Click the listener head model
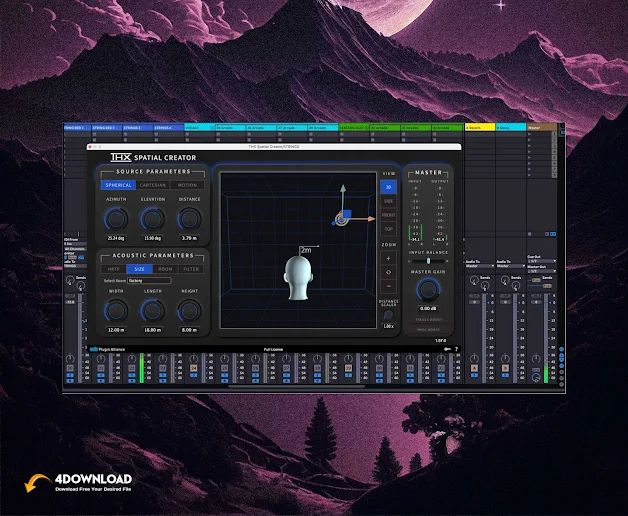The height and width of the screenshot is (516, 628). point(298,278)
